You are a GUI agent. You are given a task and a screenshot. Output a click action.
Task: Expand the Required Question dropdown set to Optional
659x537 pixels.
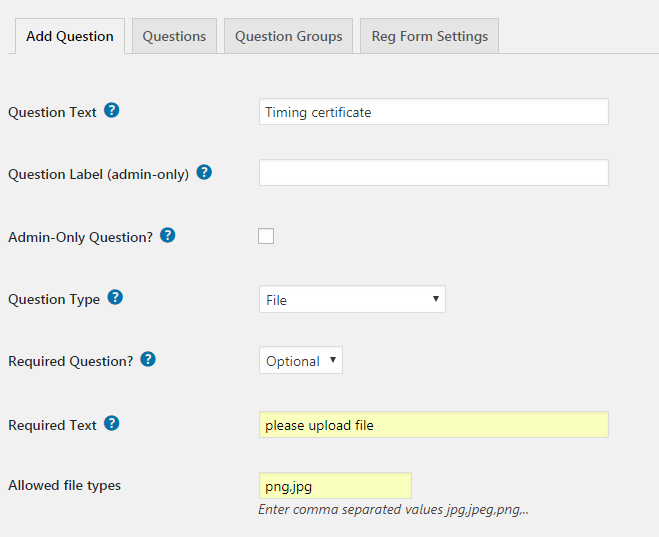301,361
